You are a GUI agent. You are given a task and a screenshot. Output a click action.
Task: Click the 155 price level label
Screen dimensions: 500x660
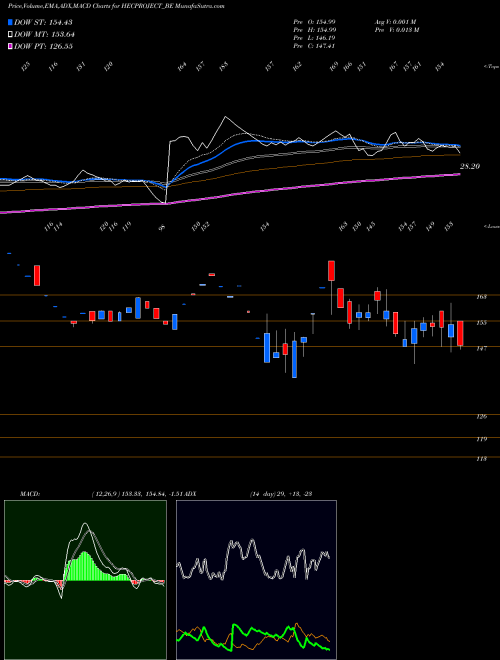coord(481,323)
